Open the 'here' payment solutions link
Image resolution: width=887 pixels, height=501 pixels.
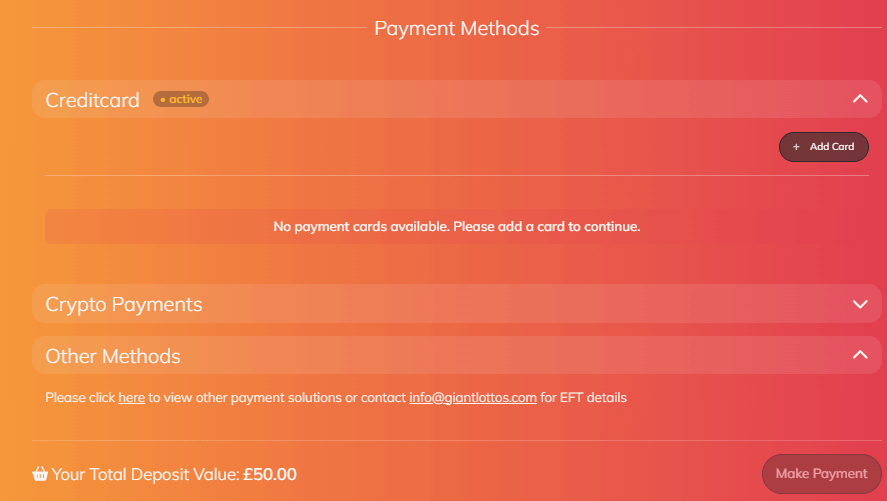coord(131,398)
